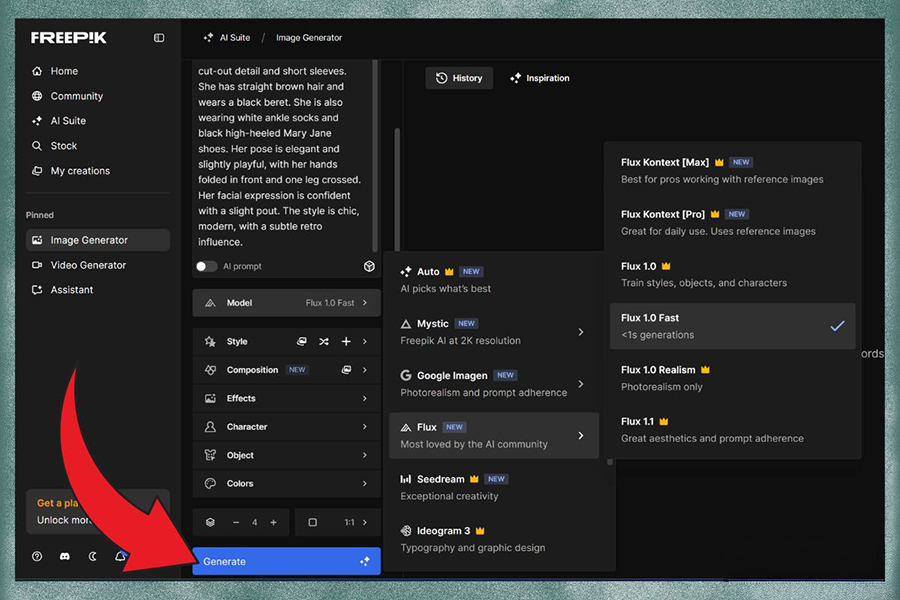Click the Composition reference image icon
The image size is (900, 600).
(x=346, y=370)
